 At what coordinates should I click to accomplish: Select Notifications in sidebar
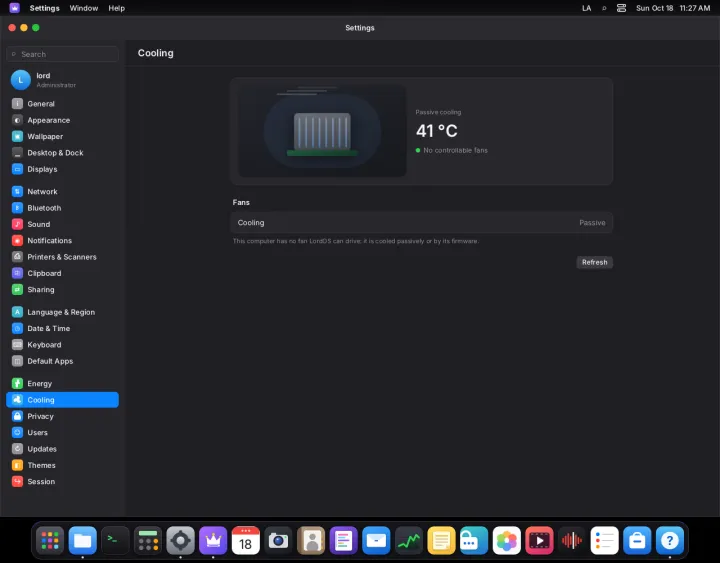[x=62, y=241]
